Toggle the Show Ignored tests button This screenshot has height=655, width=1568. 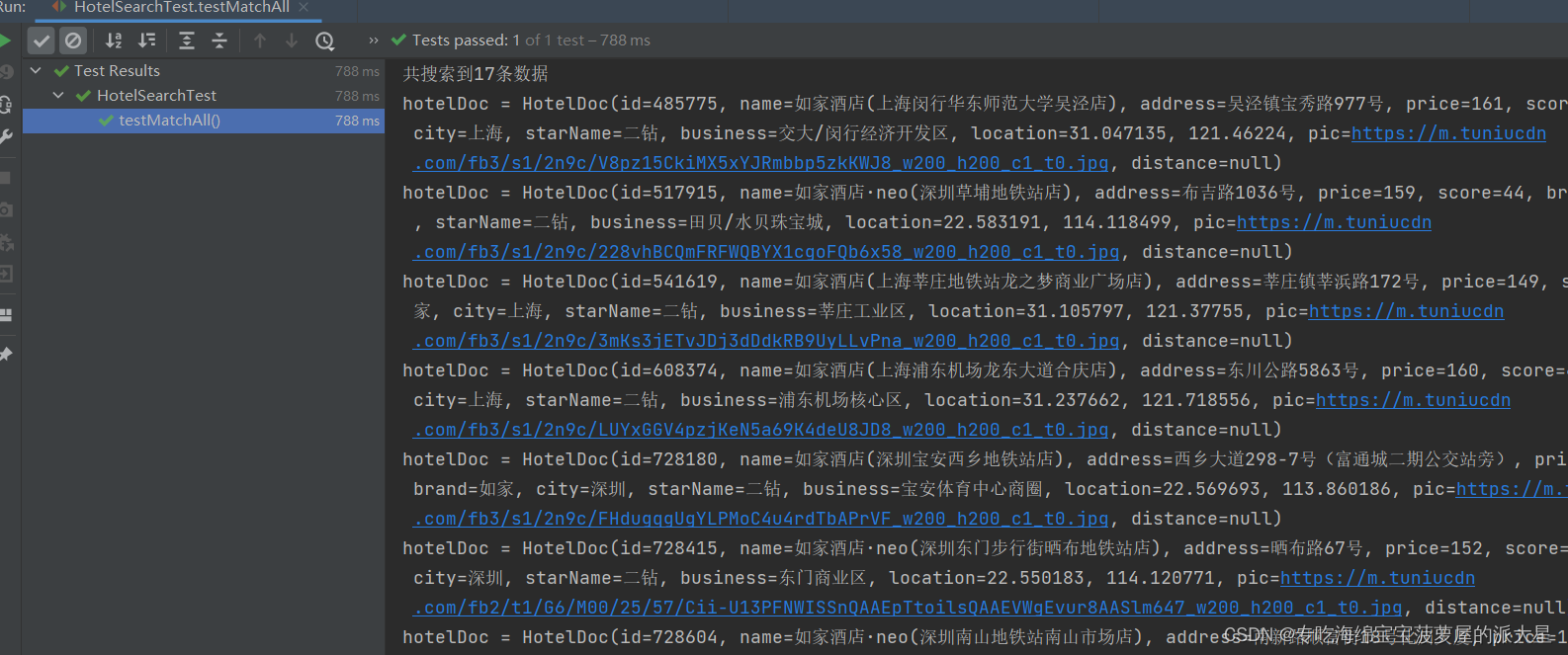pyautogui.click(x=73, y=41)
